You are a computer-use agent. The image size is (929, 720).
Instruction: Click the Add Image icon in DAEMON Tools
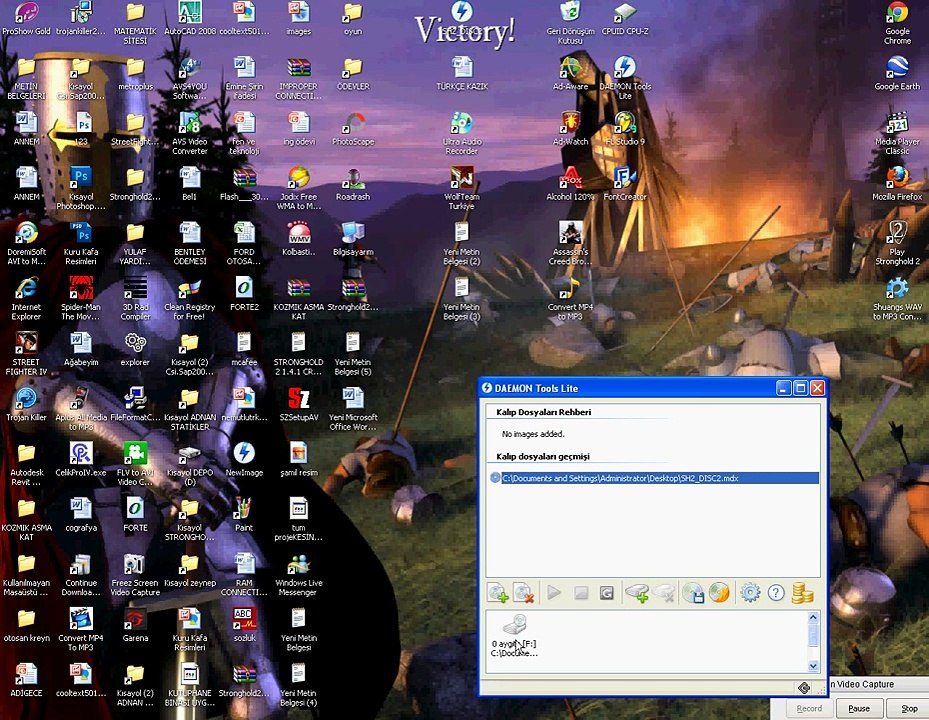pos(498,593)
